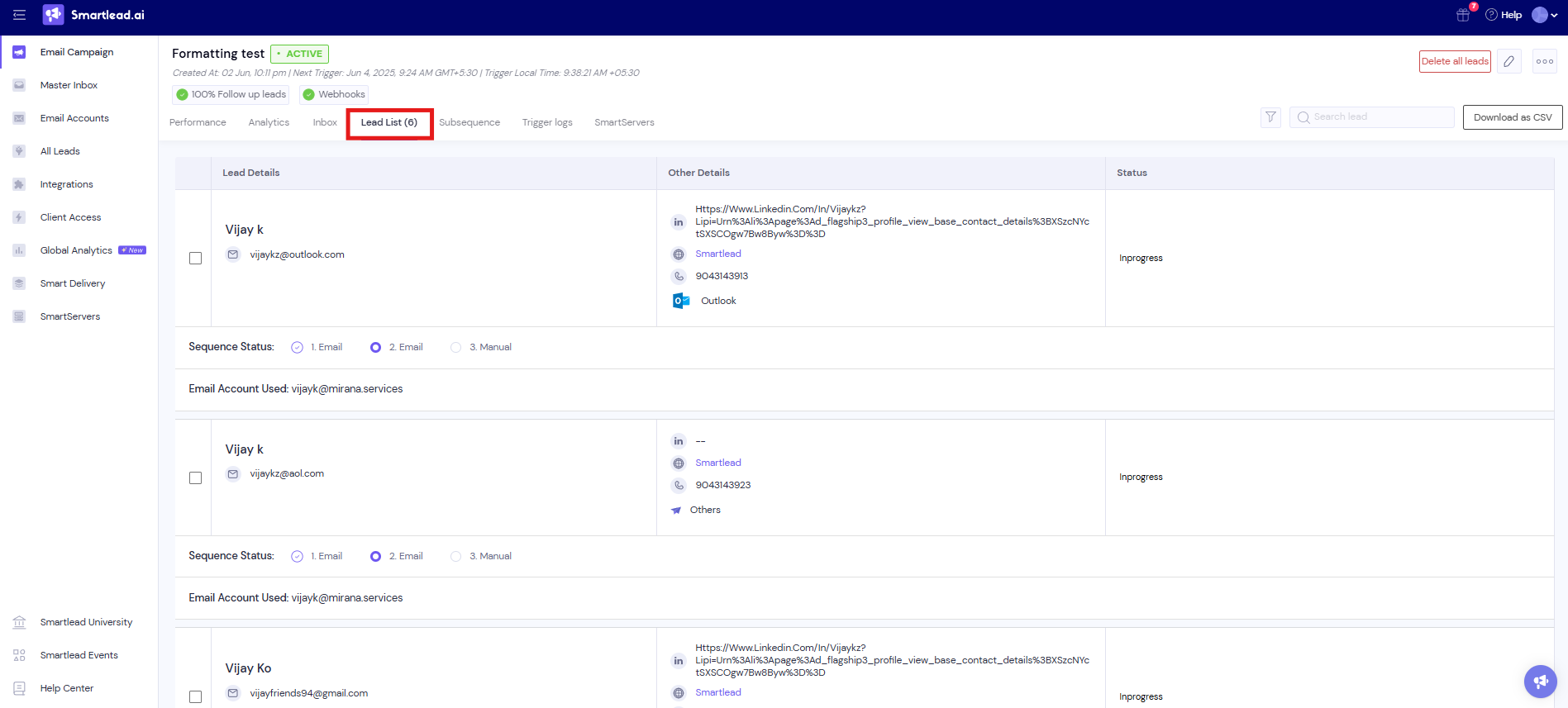Open Email Campaign in sidebar
Image resolution: width=1568 pixels, height=708 pixels.
[79, 52]
